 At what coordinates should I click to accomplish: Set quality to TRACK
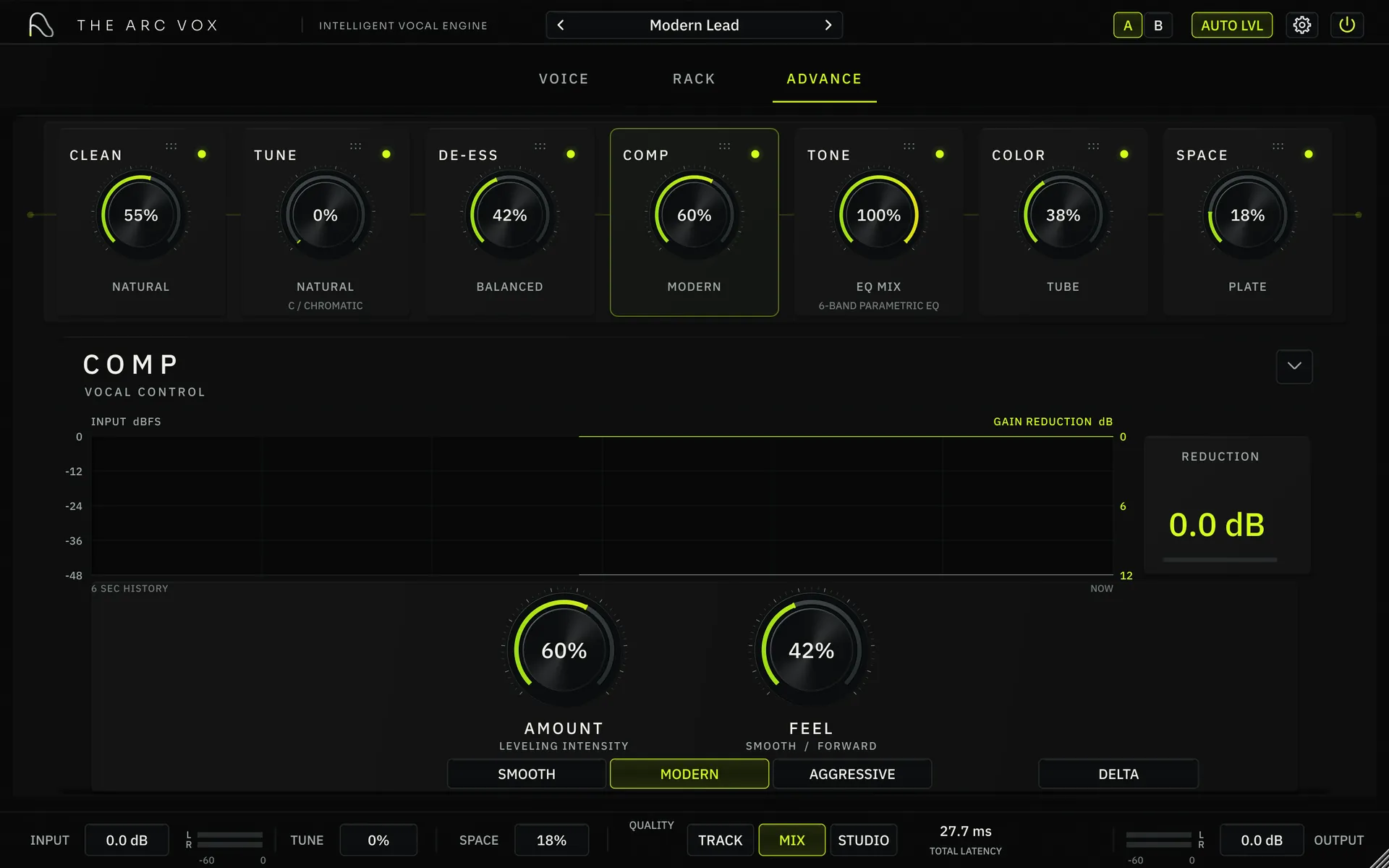pyautogui.click(x=721, y=840)
